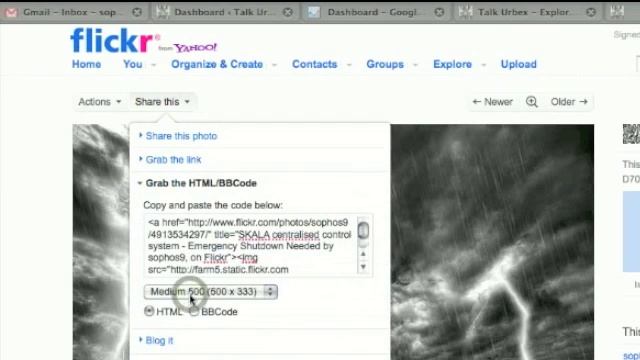
Task: Open Organize & Create navigation item
Action: tap(217, 64)
